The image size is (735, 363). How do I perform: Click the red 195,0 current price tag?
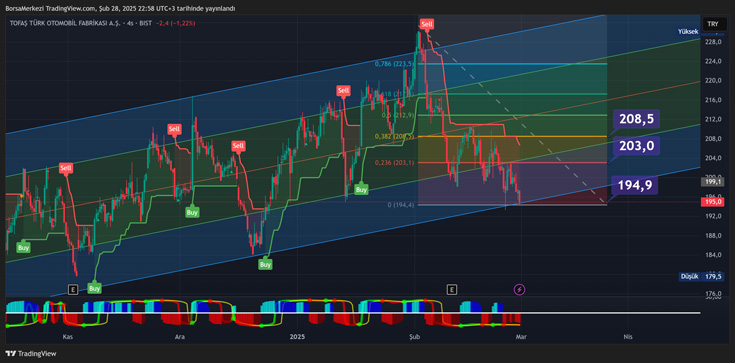712,202
